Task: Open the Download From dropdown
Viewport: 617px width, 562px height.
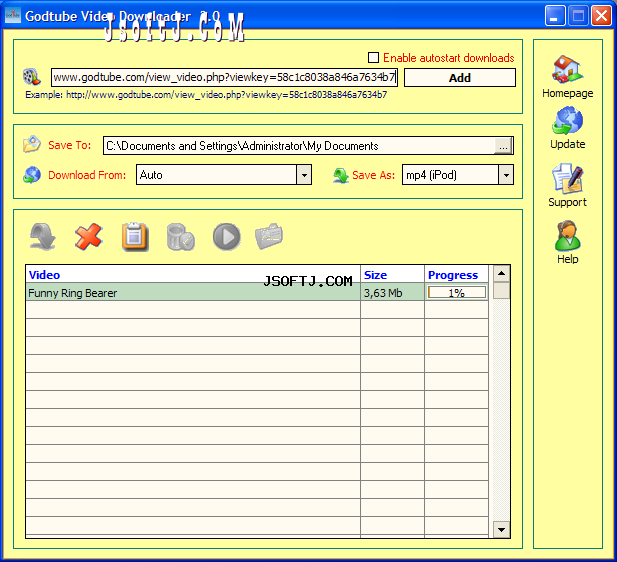Action: (x=304, y=175)
